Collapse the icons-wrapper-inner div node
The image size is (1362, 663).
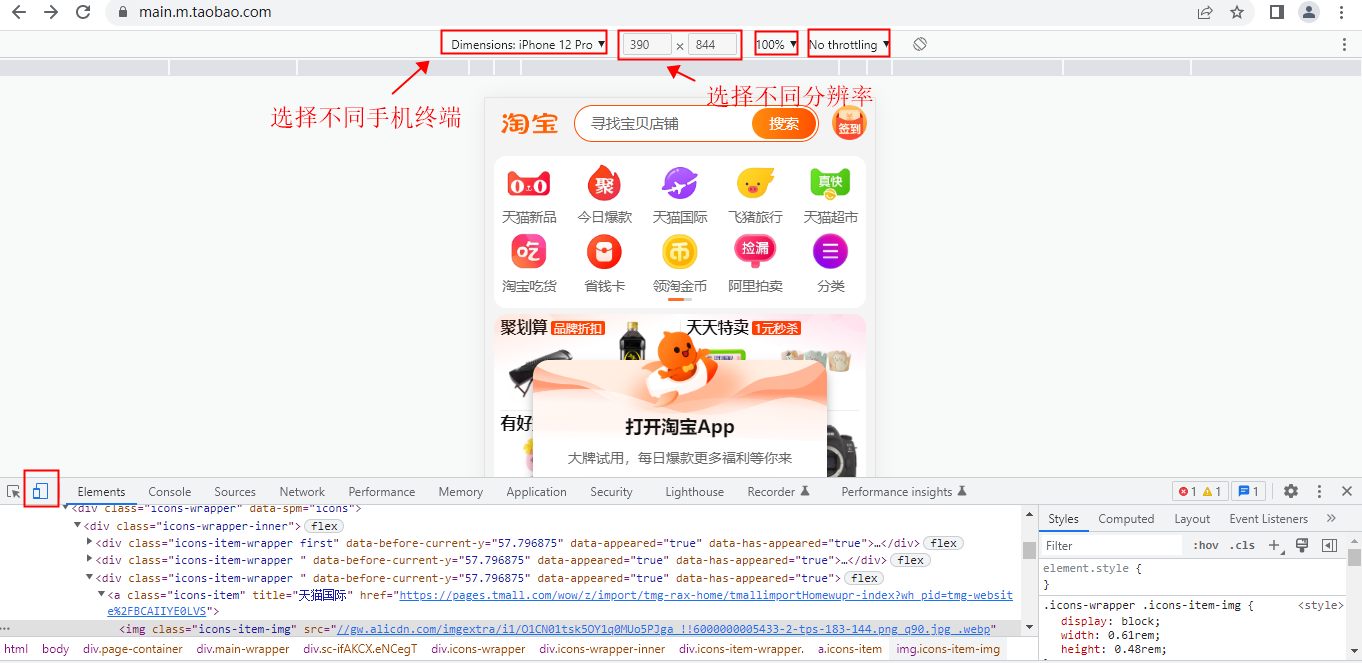tap(78, 526)
